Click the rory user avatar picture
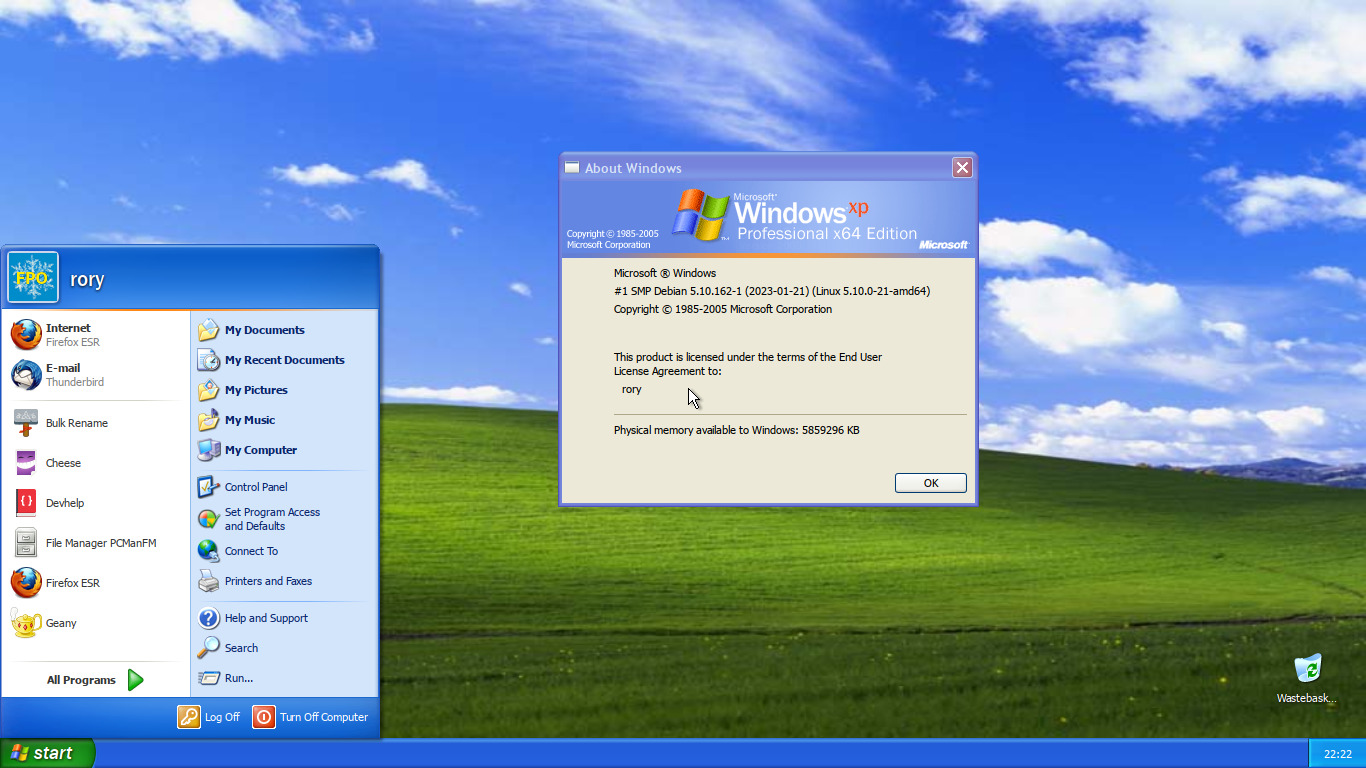 (33, 277)
